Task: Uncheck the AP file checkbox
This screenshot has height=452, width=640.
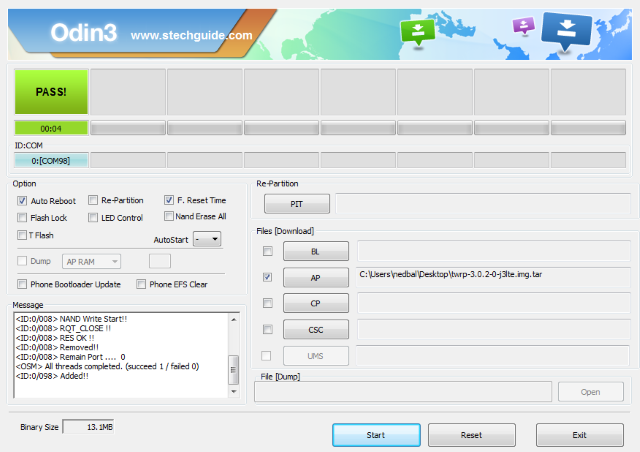Action: click(266, 277)
